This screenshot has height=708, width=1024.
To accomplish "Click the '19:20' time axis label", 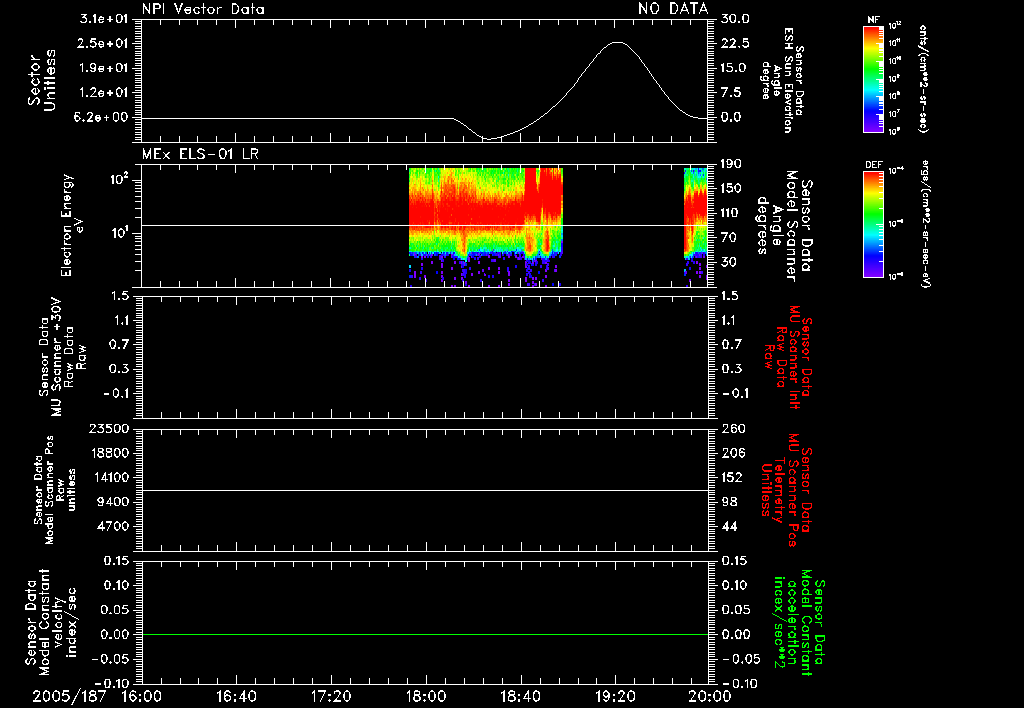I will click(615, 696).
